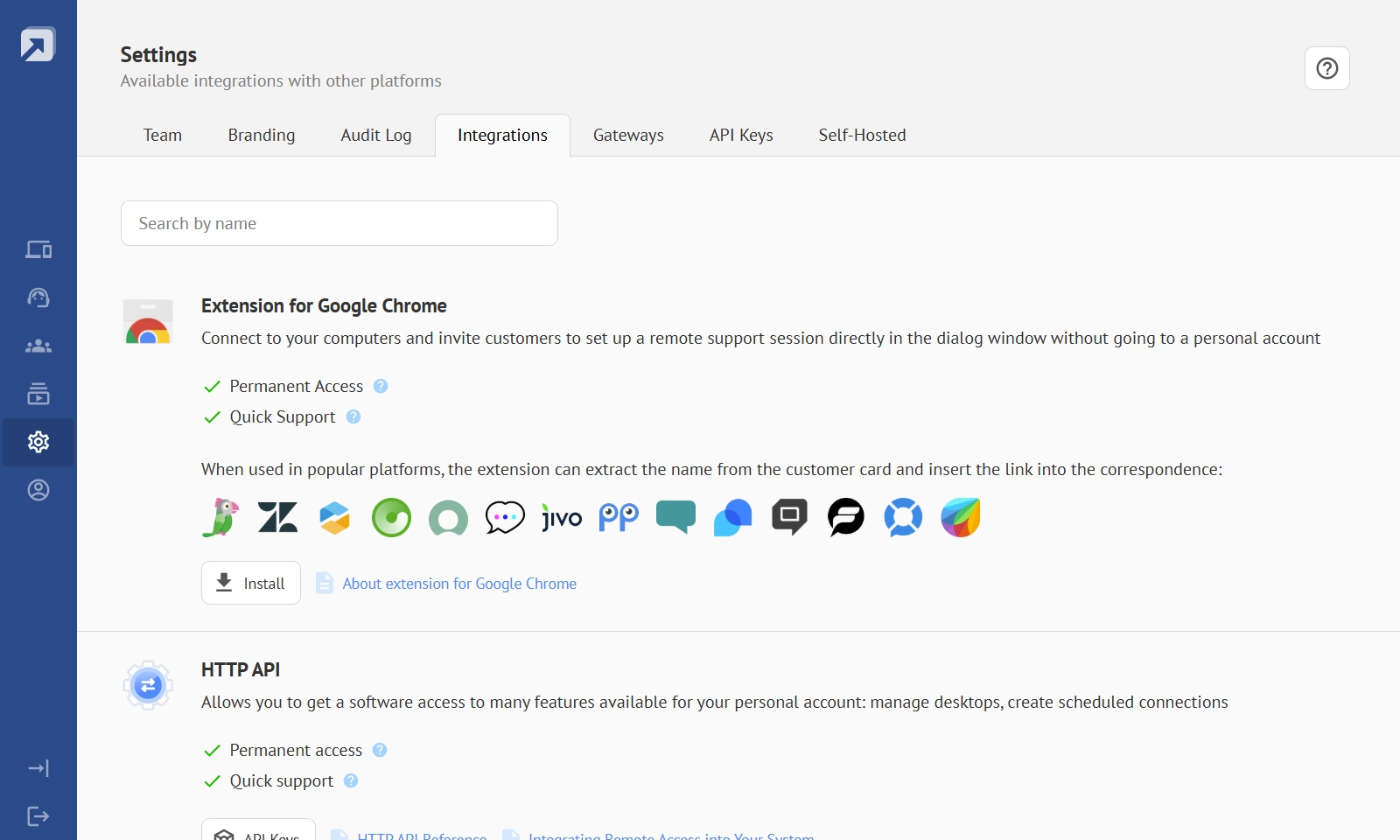
Task: Click the Jivo platform logo
Action: 562,518
